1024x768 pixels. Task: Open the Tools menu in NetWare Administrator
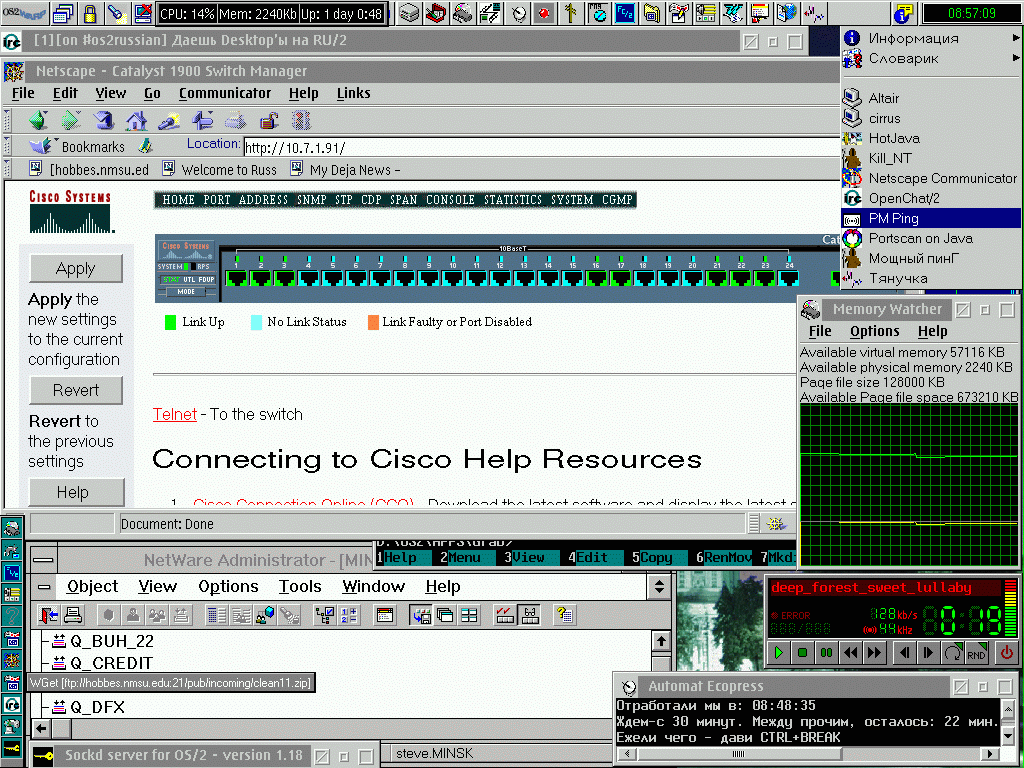(300, 586)
